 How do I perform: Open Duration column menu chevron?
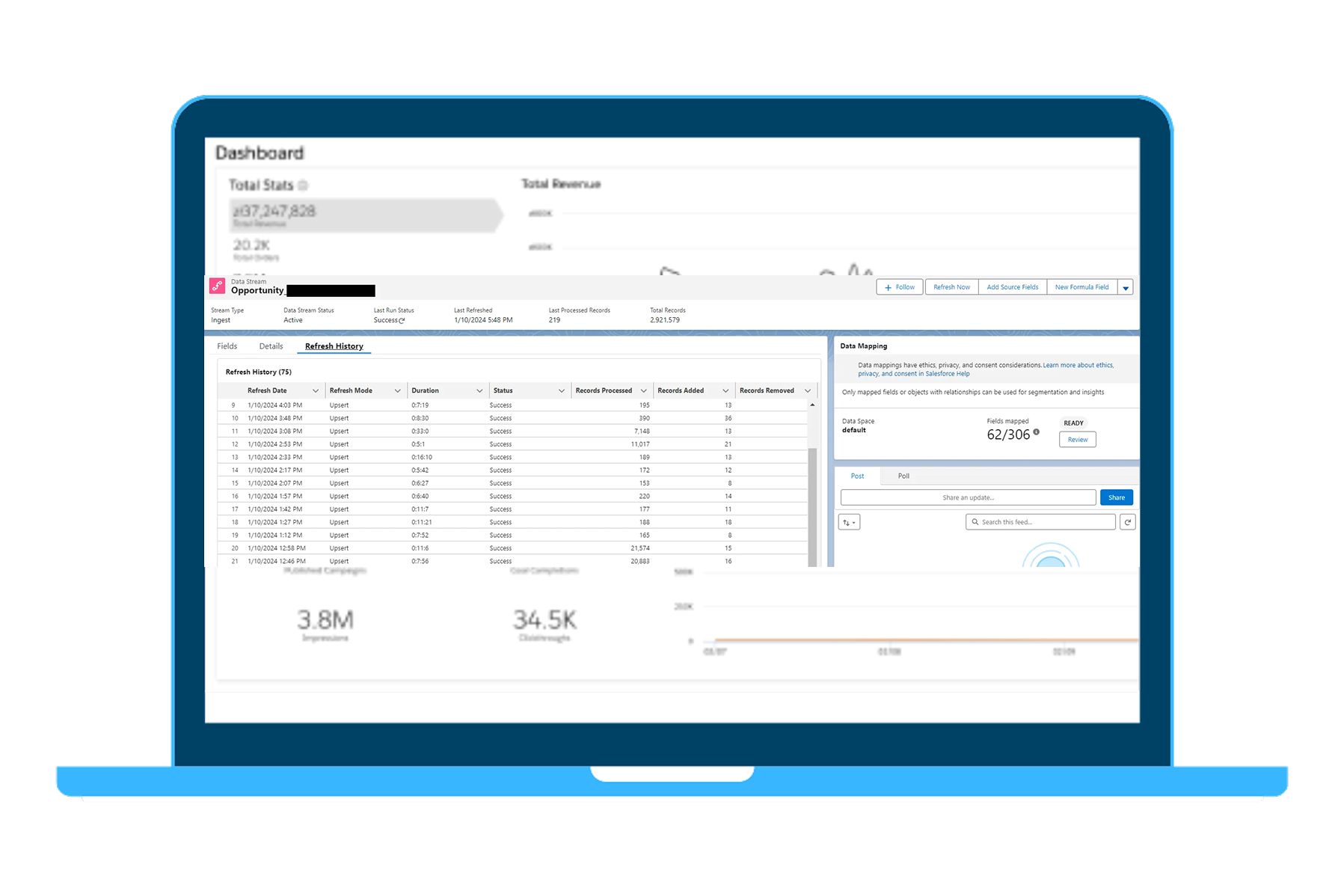click(x=479, y=391)
